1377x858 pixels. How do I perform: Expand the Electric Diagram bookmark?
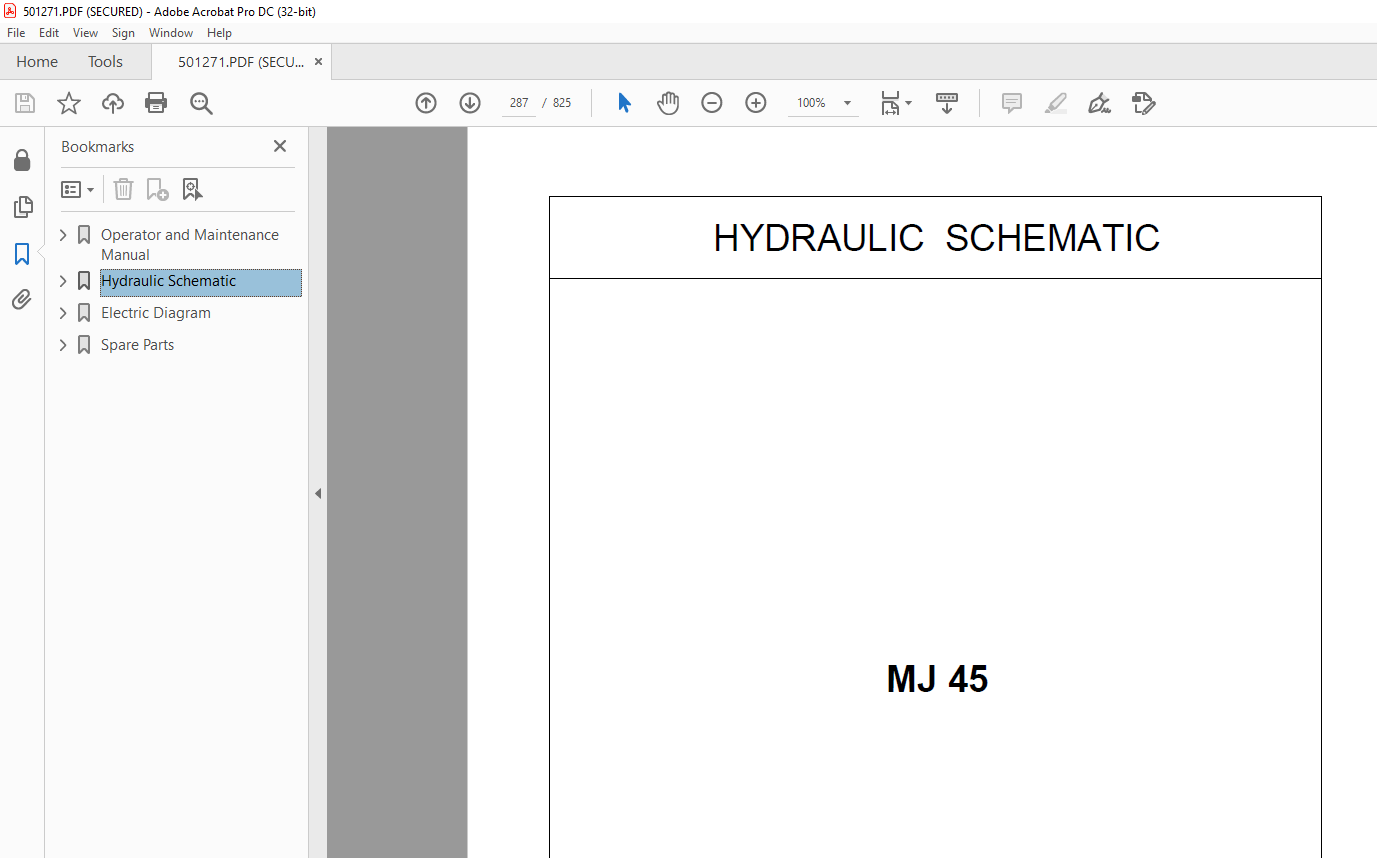[64, 313]
